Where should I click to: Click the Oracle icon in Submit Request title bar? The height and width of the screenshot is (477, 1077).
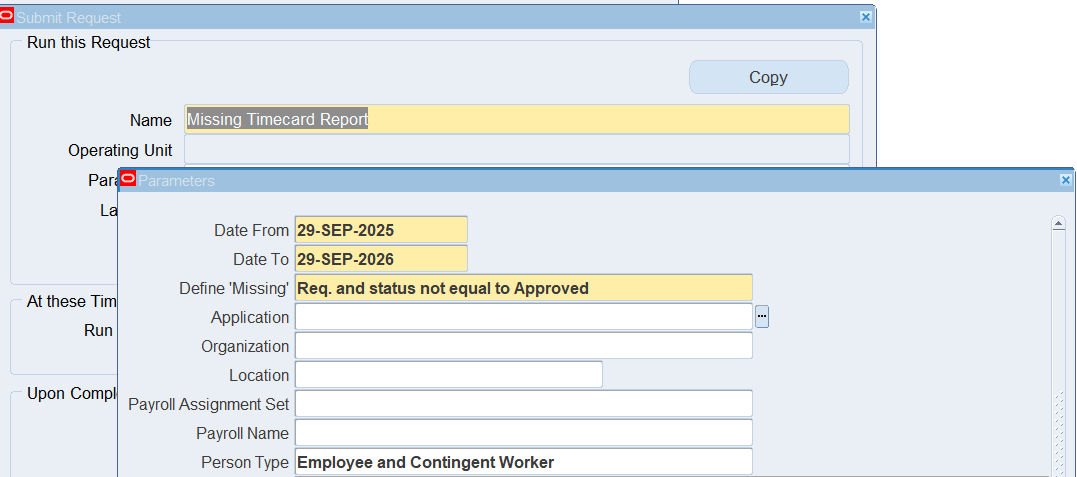8,17
